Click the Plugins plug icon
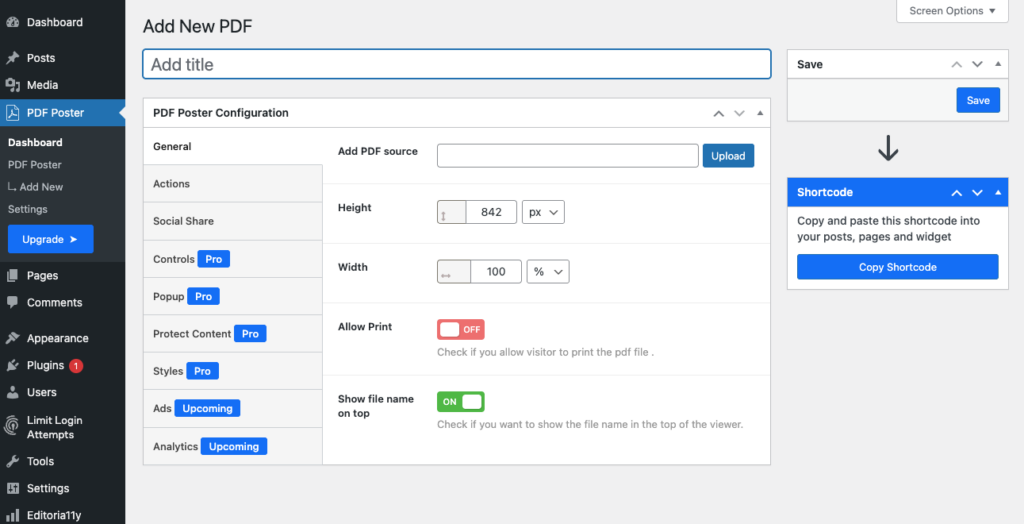The width and height of the screenshot is (1024, 524). 12,365
